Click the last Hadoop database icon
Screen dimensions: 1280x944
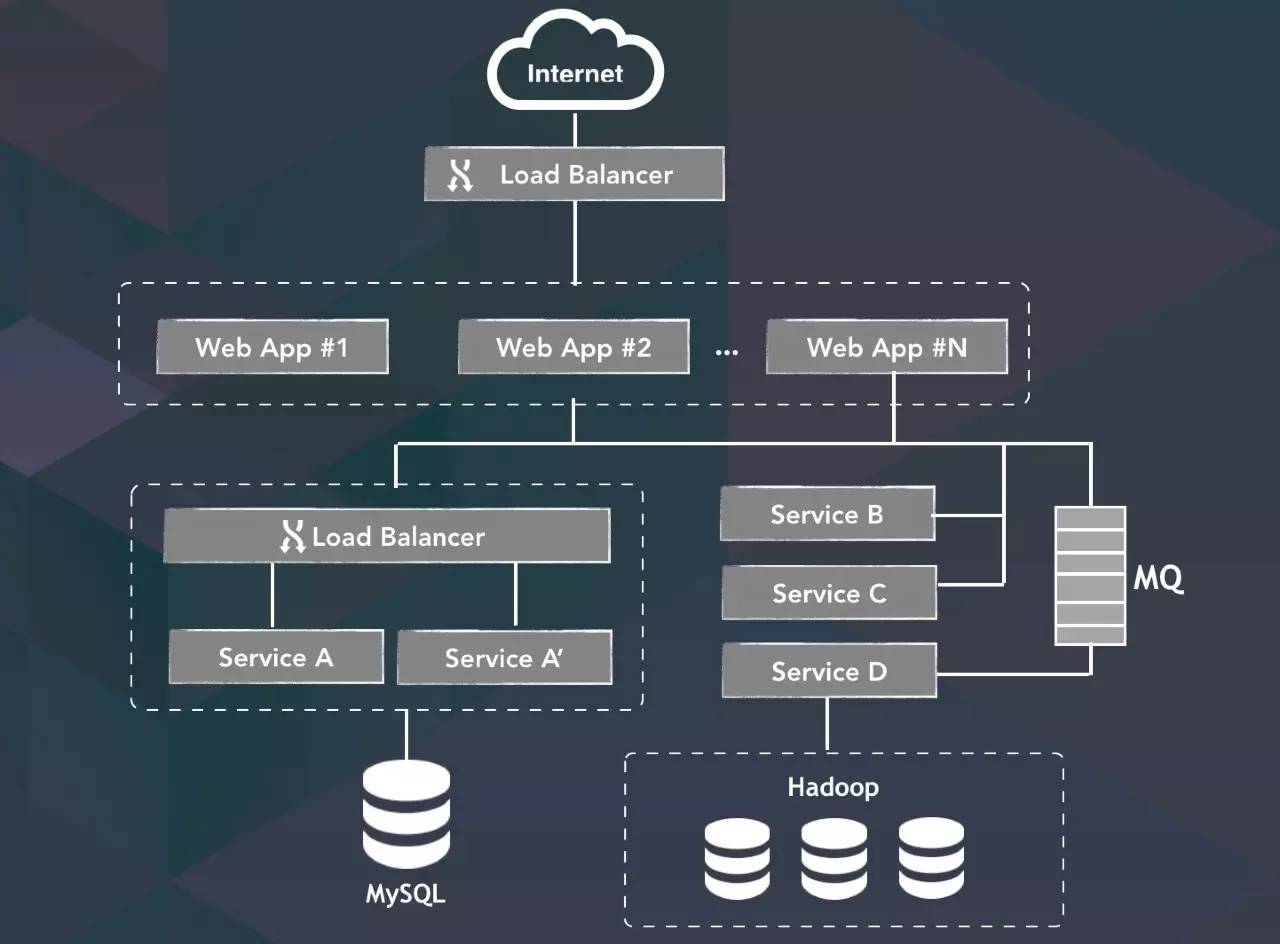click(x=931, y=858)
